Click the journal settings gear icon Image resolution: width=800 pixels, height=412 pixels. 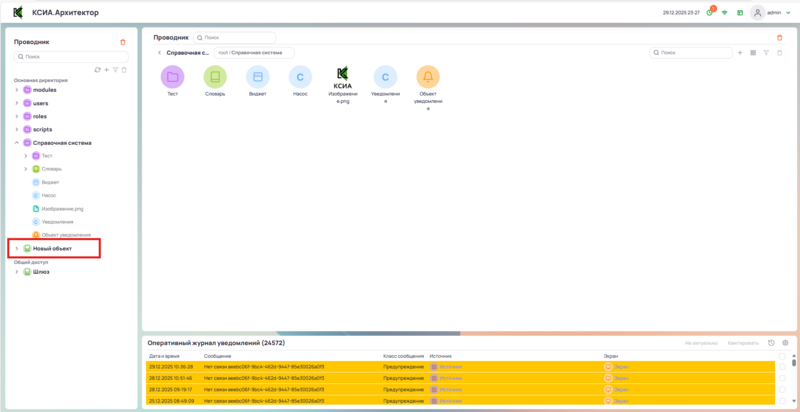click(x=785, y=343)
